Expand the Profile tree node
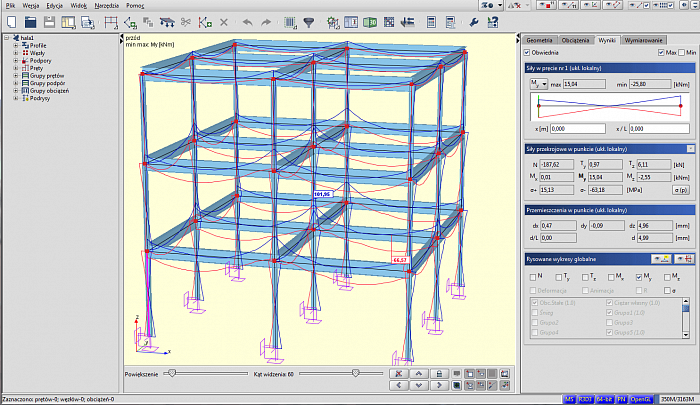This screenshot has height=405, width=700. point(16,45)
